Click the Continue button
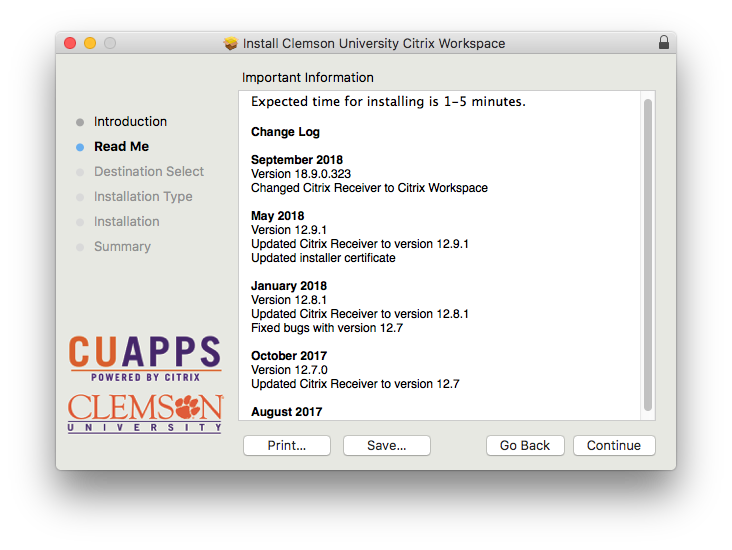Screen dimensions: 732x550 [x=614, y=445]
